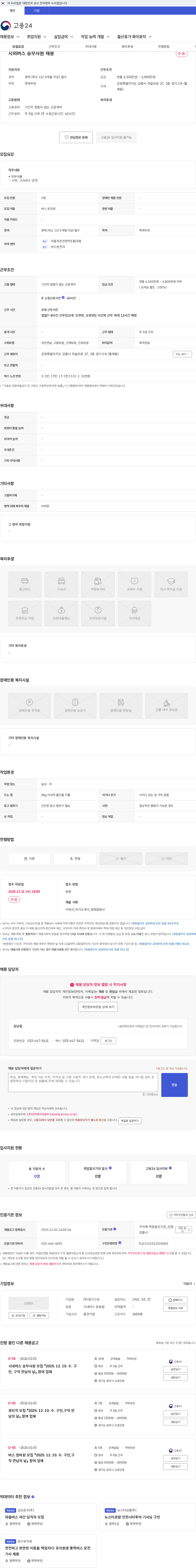The width and height of the screenshot is (196, 1568).
Task: Switch to the 기업 tab
Action: point(37,10)
